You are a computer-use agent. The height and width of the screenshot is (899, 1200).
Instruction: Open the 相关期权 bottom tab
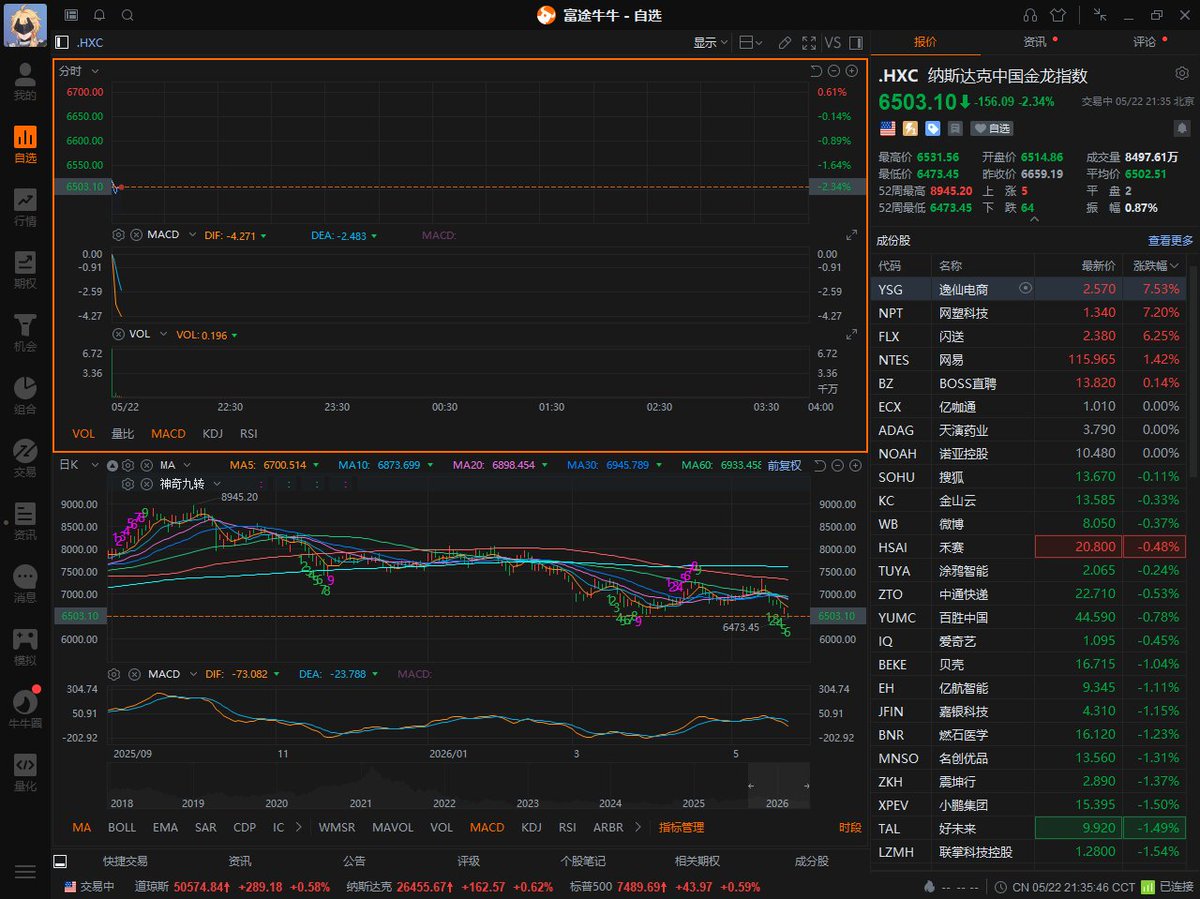(x=697, y=861)
